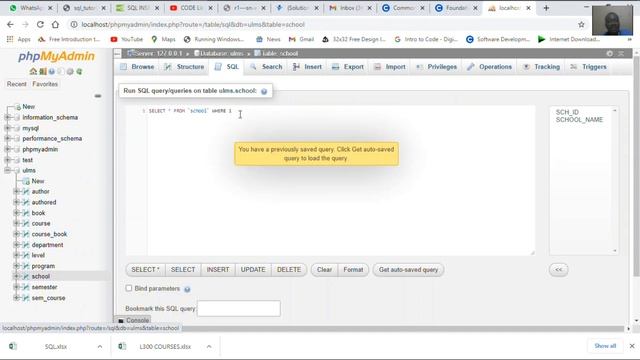Screen dimensions: 640x360
Task: Expand the information_schema database
Action: (7, 117)
